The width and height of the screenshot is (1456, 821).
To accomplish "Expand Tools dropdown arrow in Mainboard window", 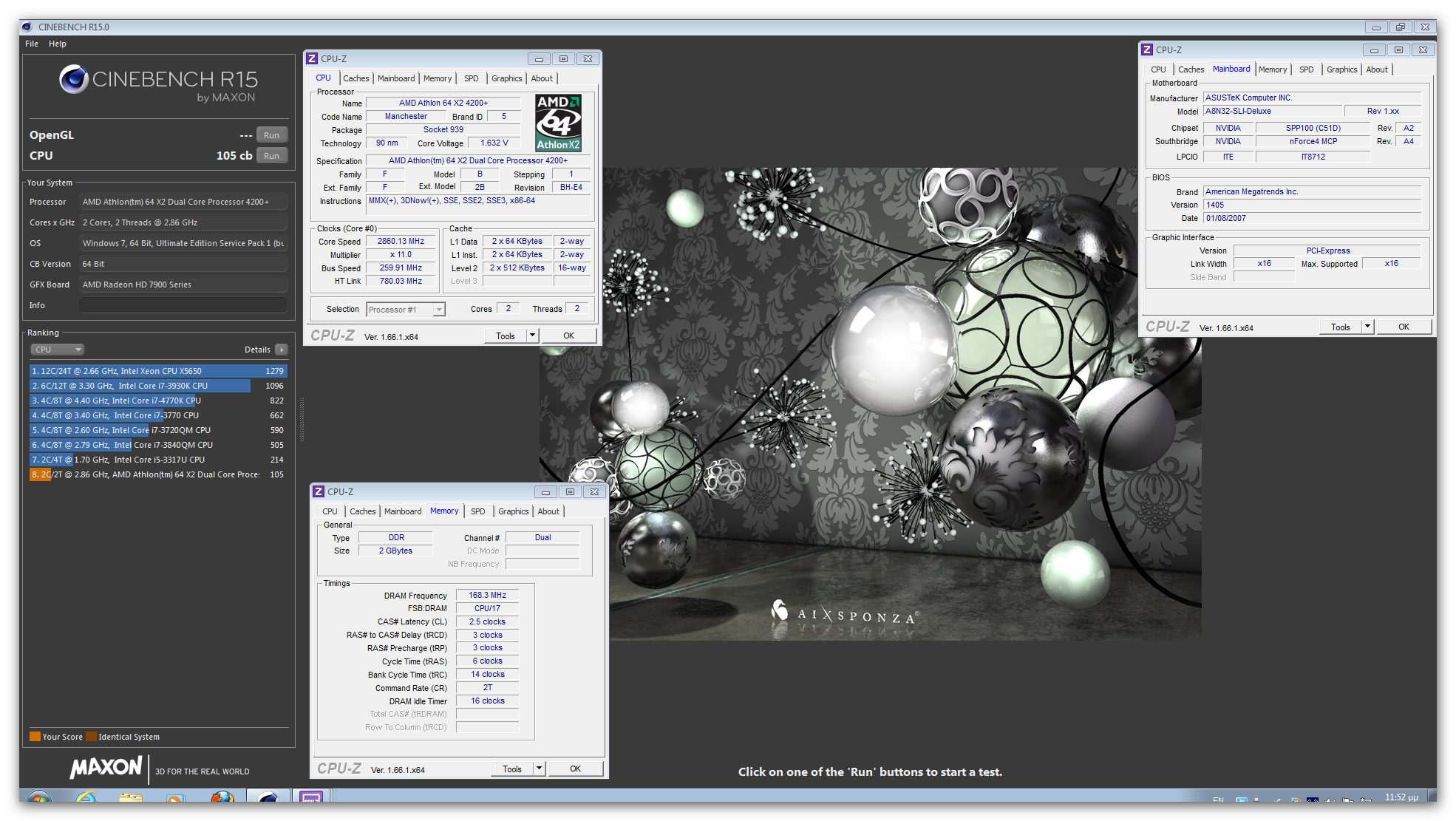I will click(1367, 327).
